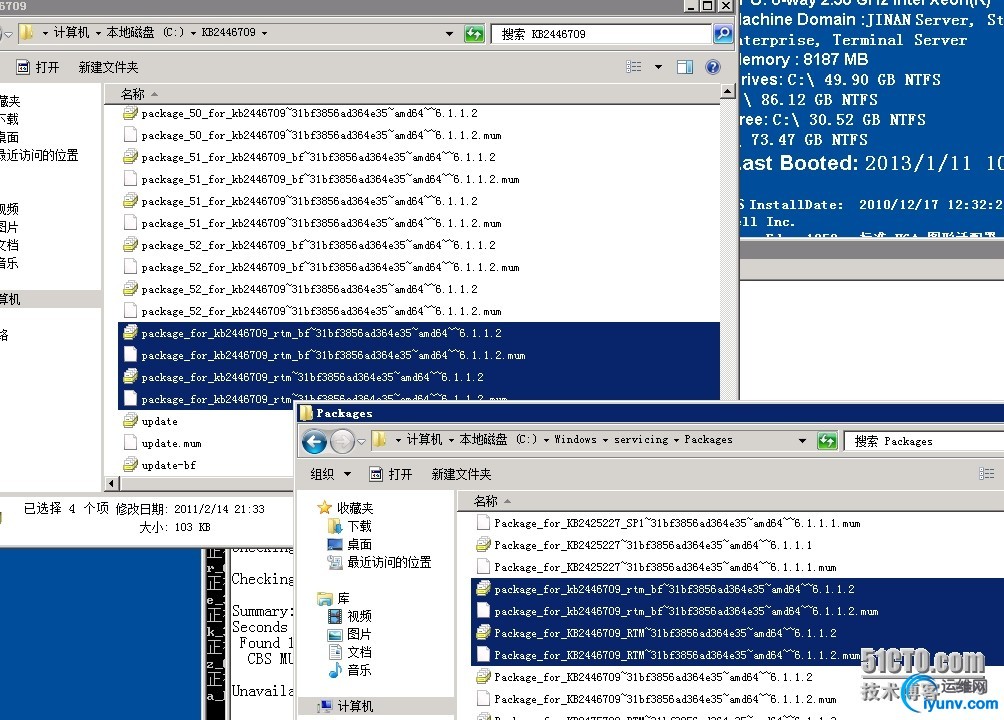Image resolution: width=1004 pixels, height=720 pixels.
Task: Click 打开 in the KB2446709 window toolbar
Action: click(x=38, y=67)
